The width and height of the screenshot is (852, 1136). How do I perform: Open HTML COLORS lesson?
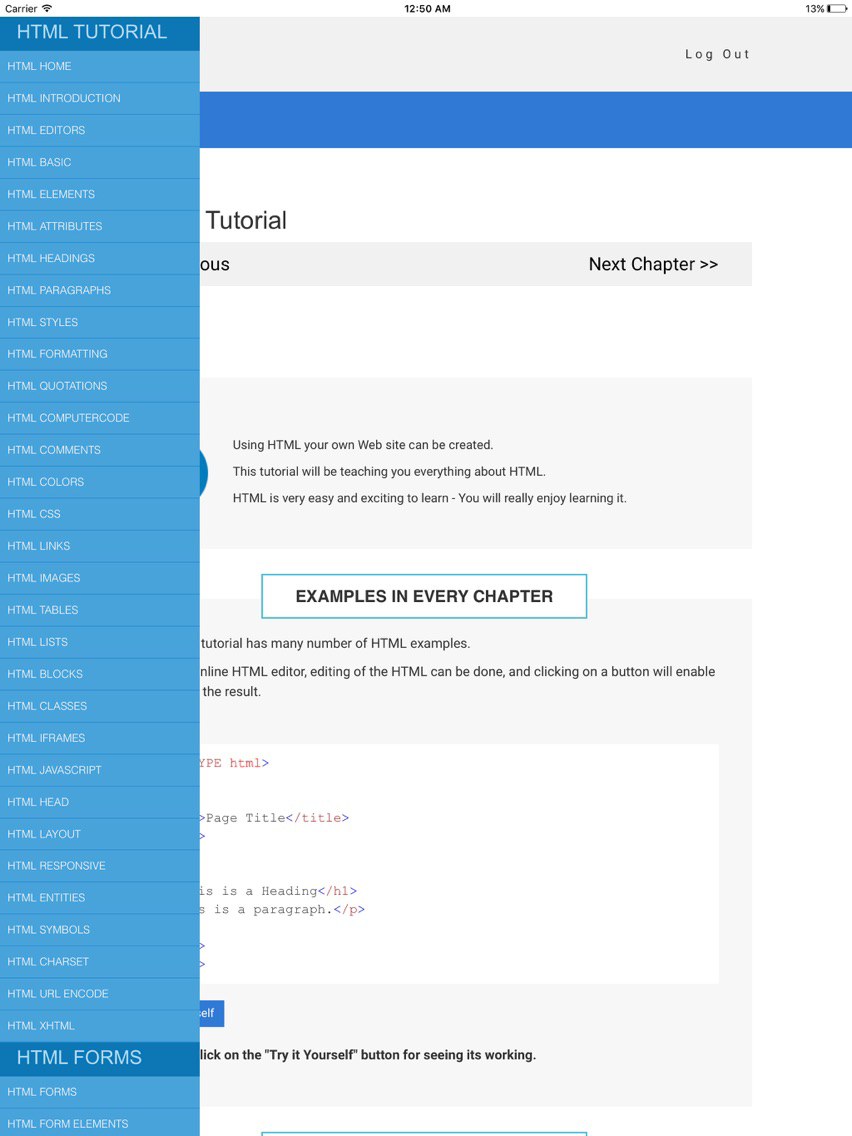pyautogui.click(x=99, y=482)
